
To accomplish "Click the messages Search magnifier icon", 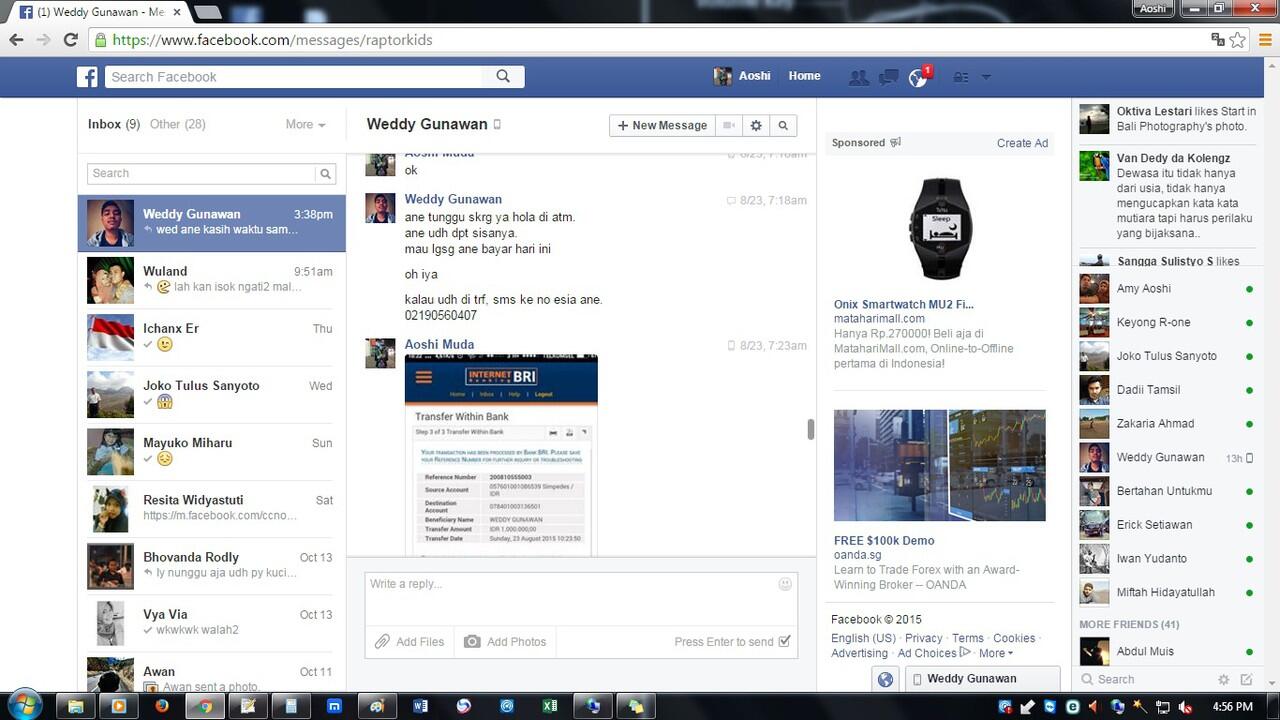I will [325, 173].
